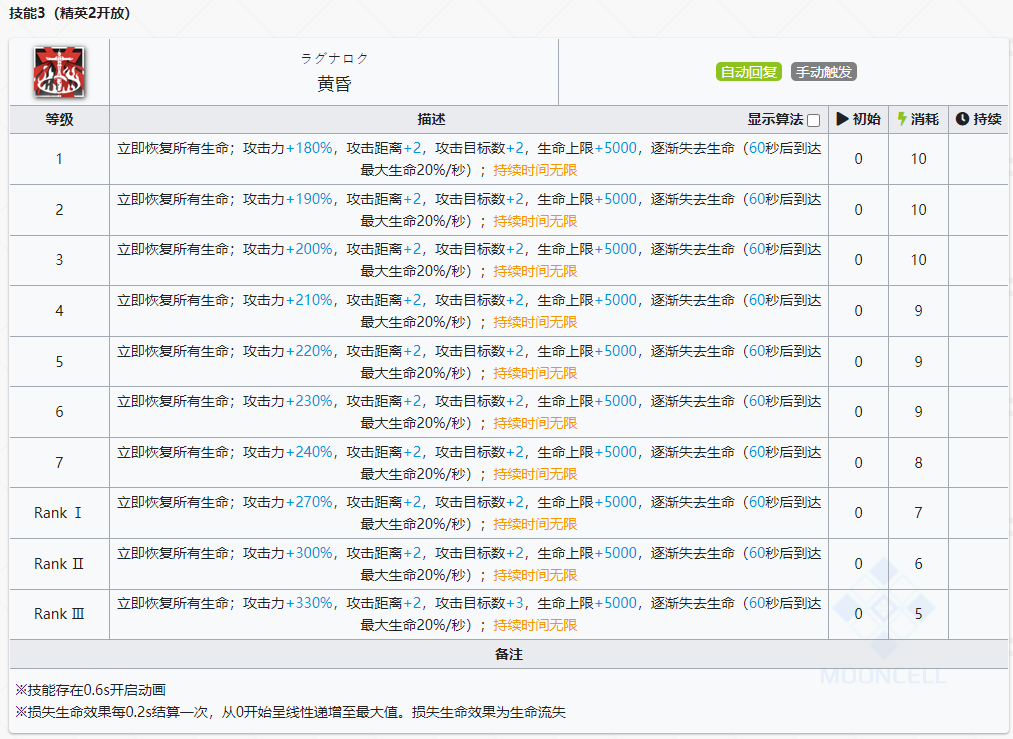This screenshot has width=1013, height=739.
Task: Click the cost value 10 in level 1 row
Action: (x=918, y=159)
